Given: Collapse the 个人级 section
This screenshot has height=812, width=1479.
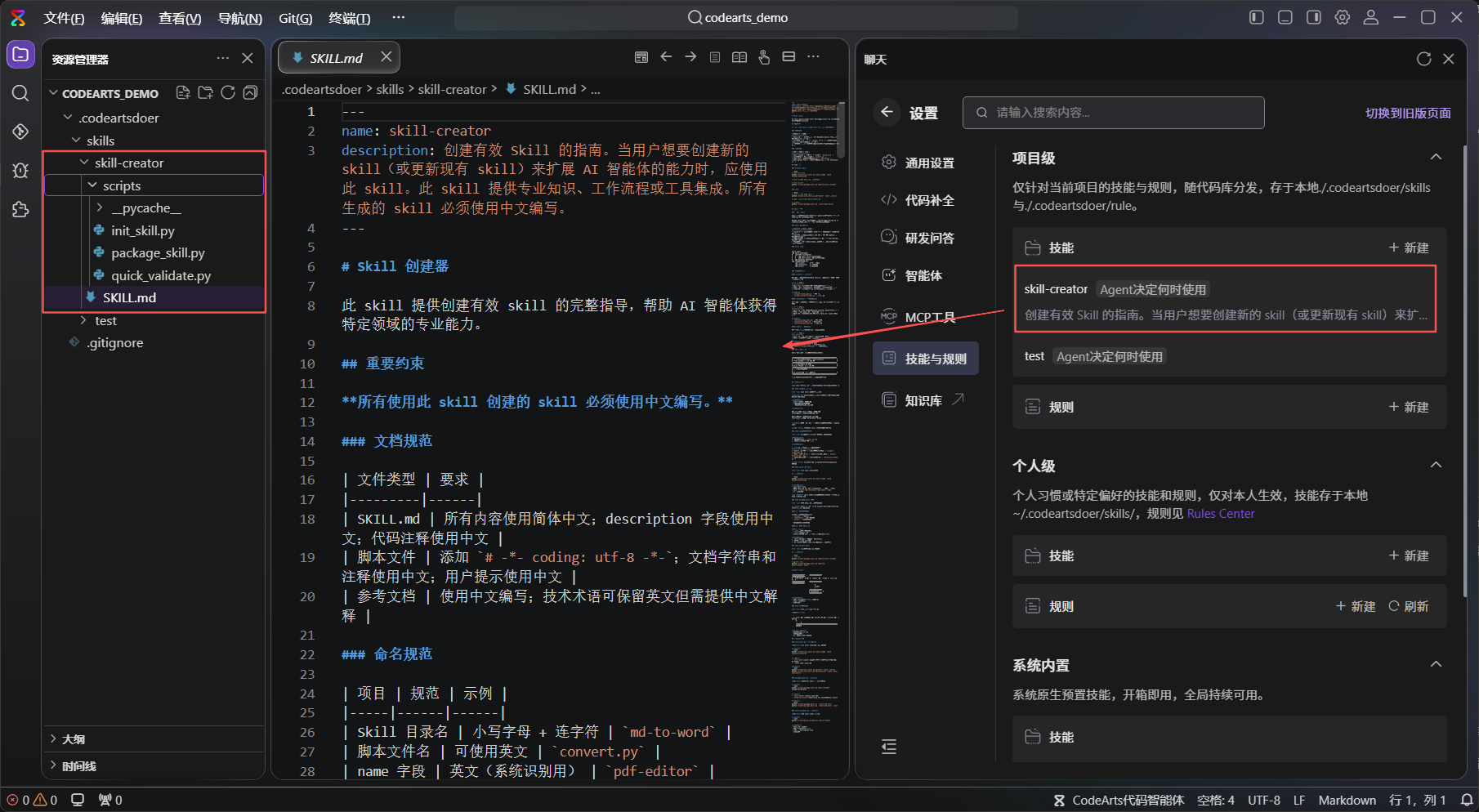Looking at the screenshot, I should point(1436,465).
